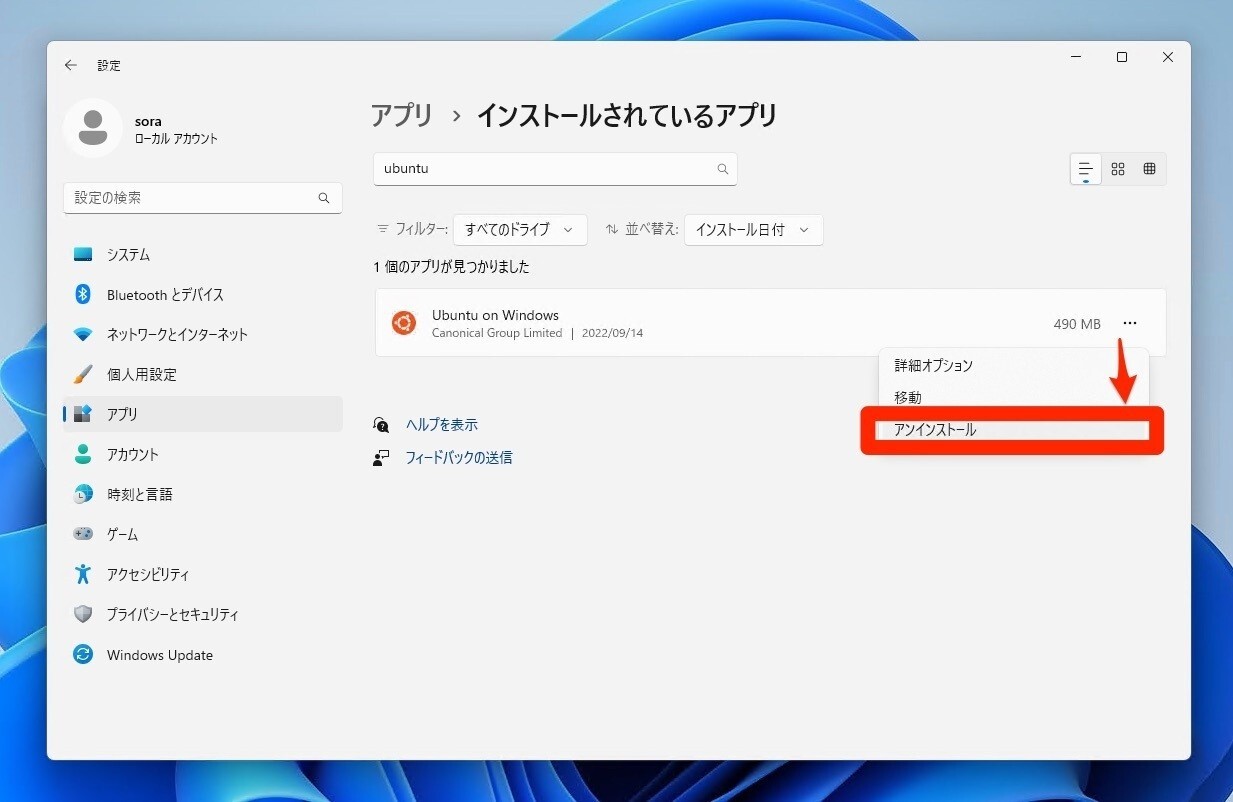
Task: Click the sora user avatar
Action: tap(93, 128)
